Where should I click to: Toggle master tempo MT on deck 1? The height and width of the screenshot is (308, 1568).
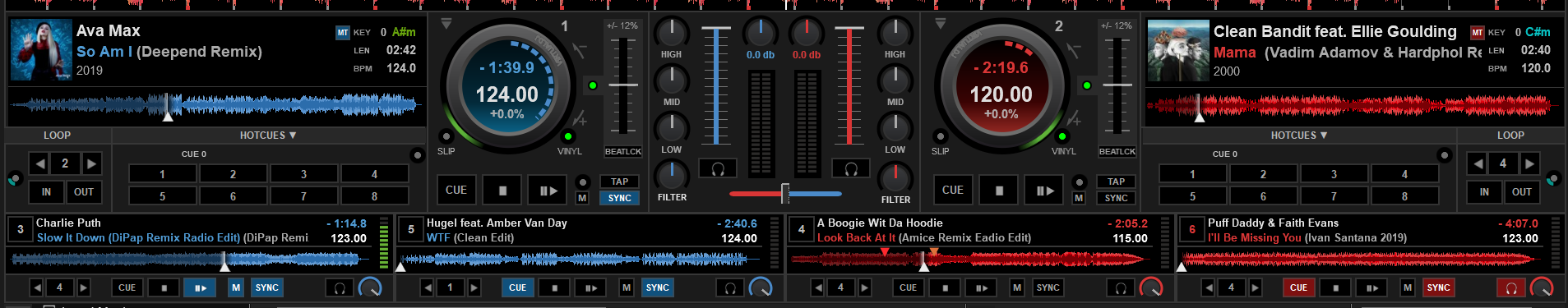click(343, 33)
